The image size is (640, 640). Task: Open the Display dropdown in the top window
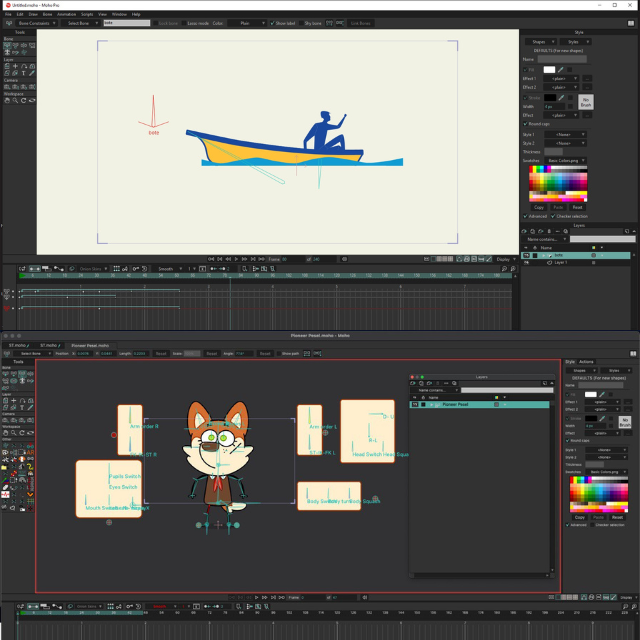[506, 259]
